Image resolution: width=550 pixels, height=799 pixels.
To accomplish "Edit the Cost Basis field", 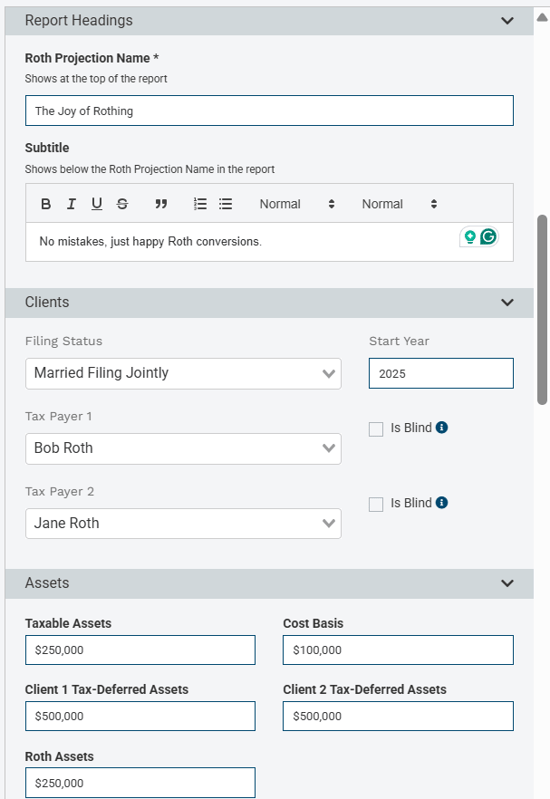I will click(x=398, y=650).
